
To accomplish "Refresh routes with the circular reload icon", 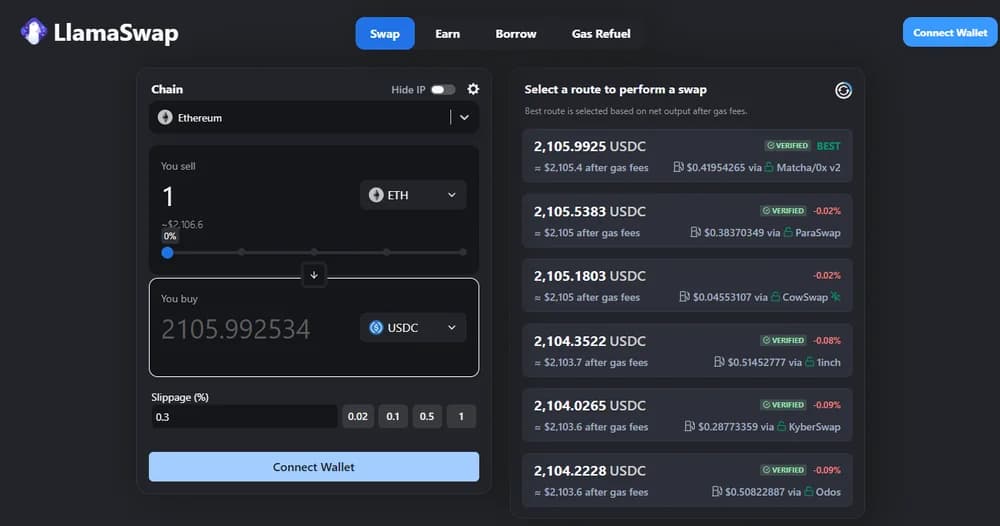I will tap(843, 90).
